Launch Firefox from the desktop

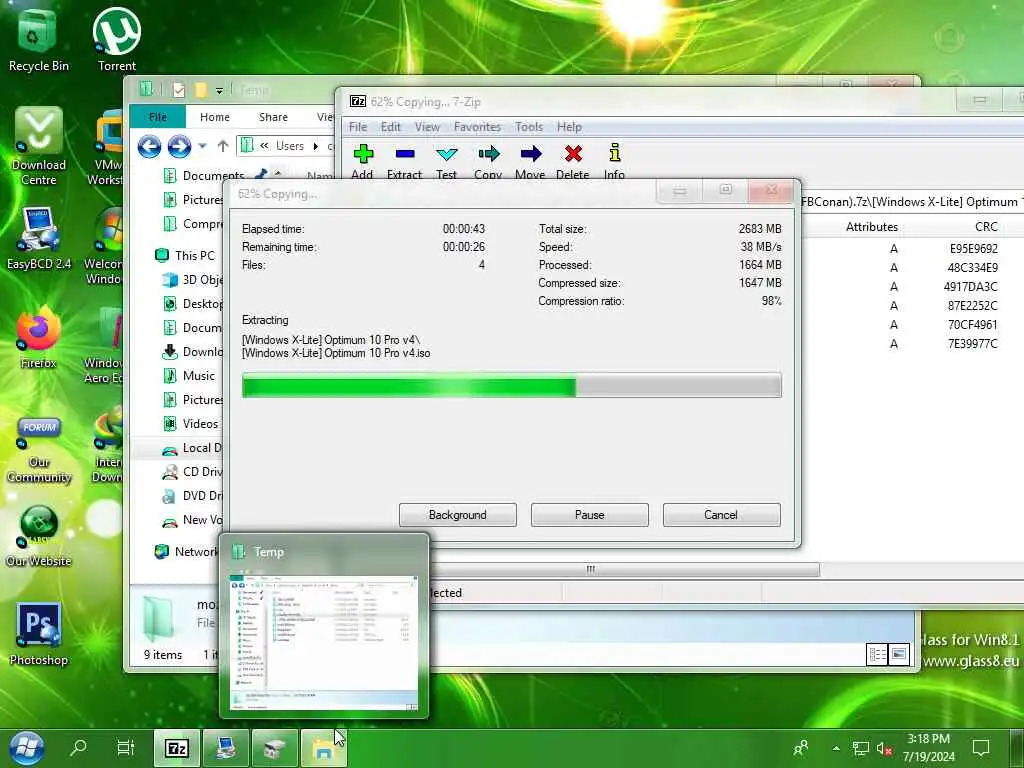coord(38,336)
